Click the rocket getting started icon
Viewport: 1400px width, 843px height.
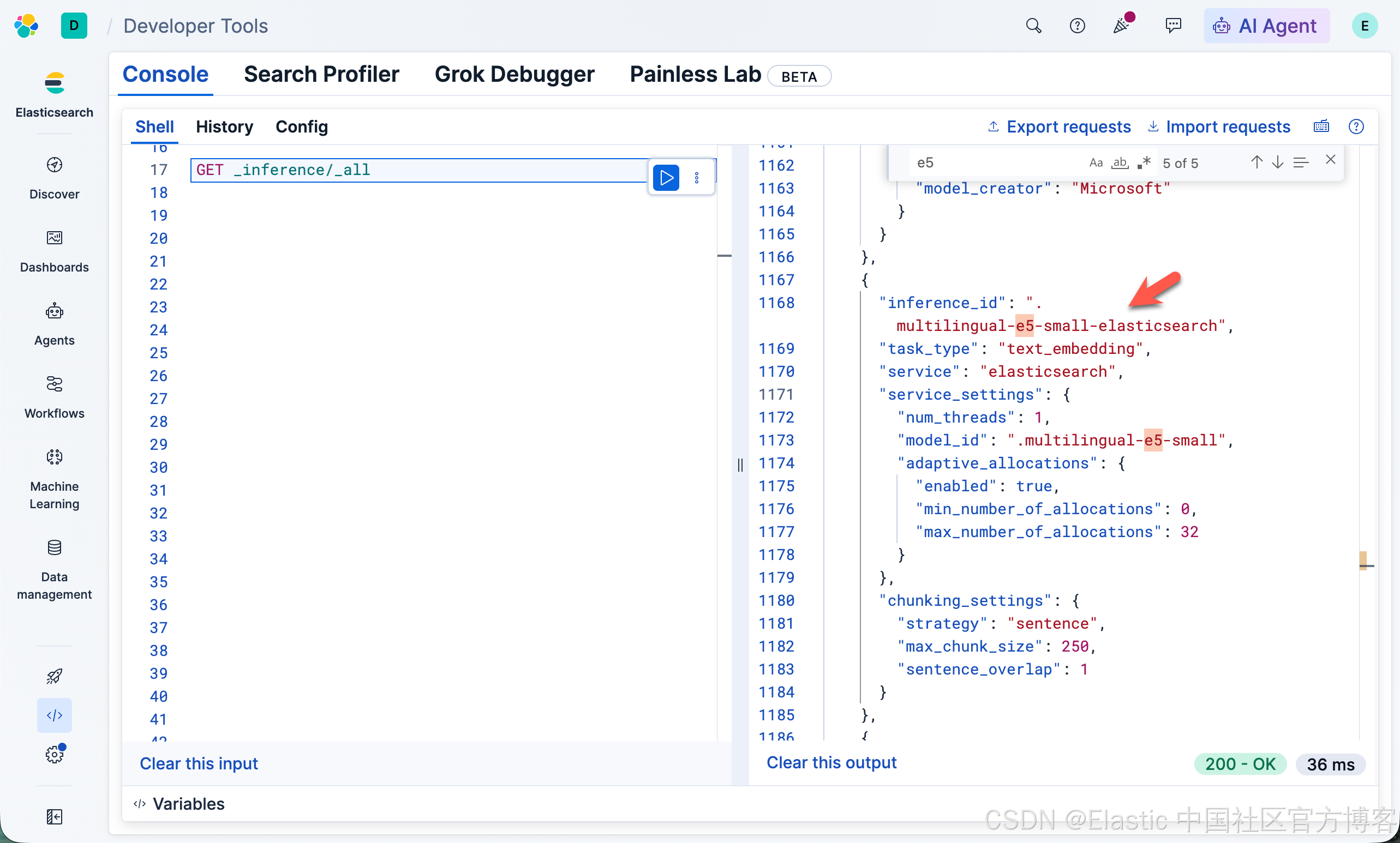point(54,676)
